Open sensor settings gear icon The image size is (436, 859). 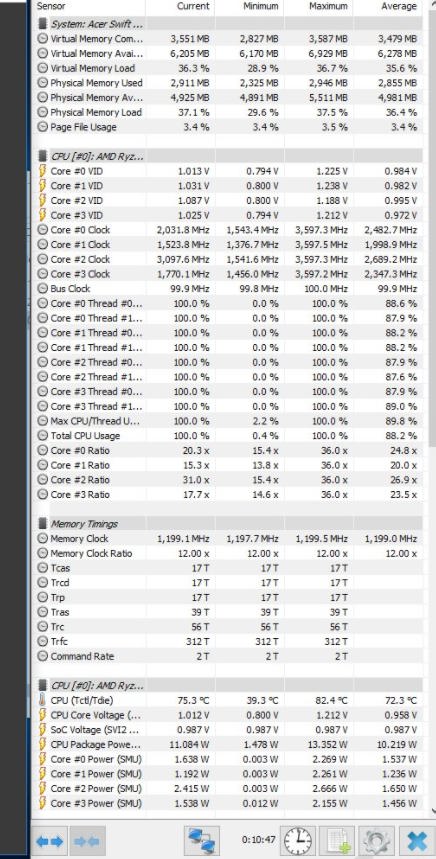(x=376, y=841)
